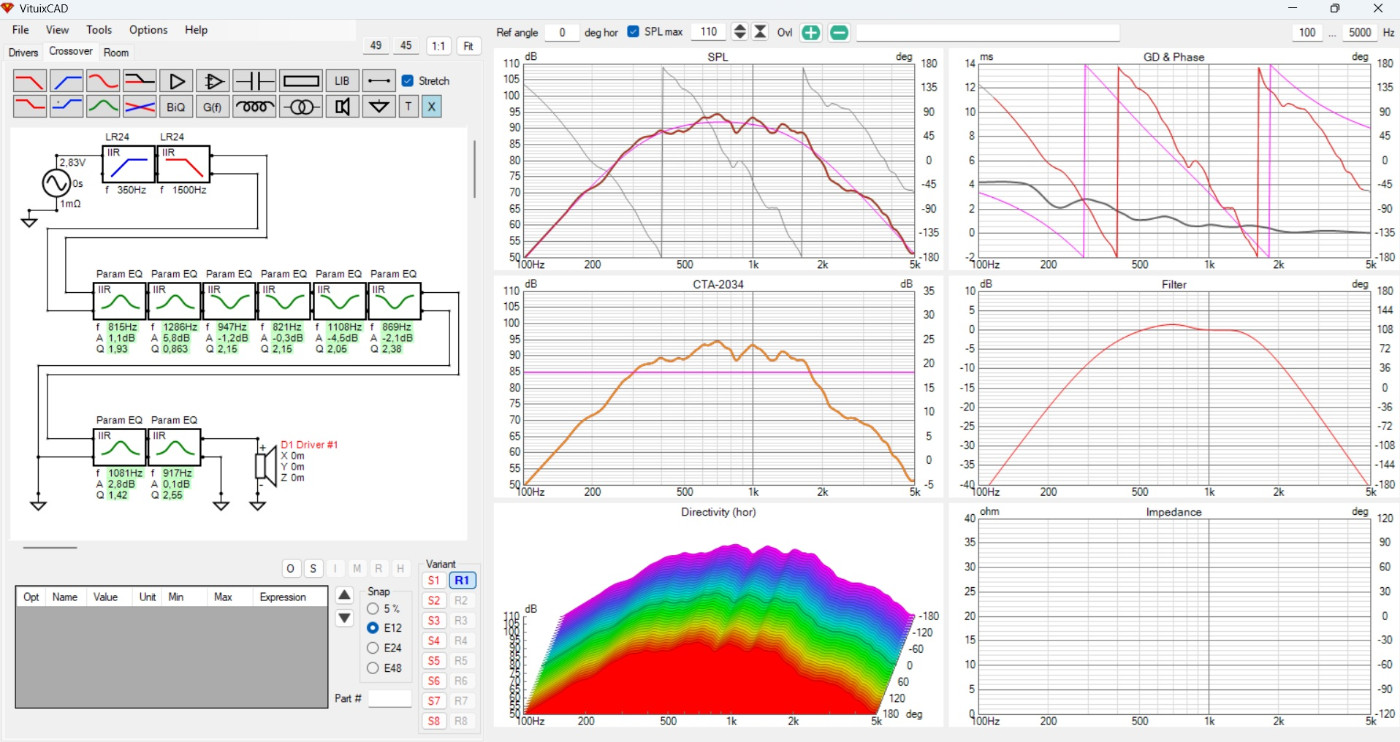This screenshot has width=1400, height=742.
Task: Click the green add overlay plus button
Action: [x=811, y=33]
